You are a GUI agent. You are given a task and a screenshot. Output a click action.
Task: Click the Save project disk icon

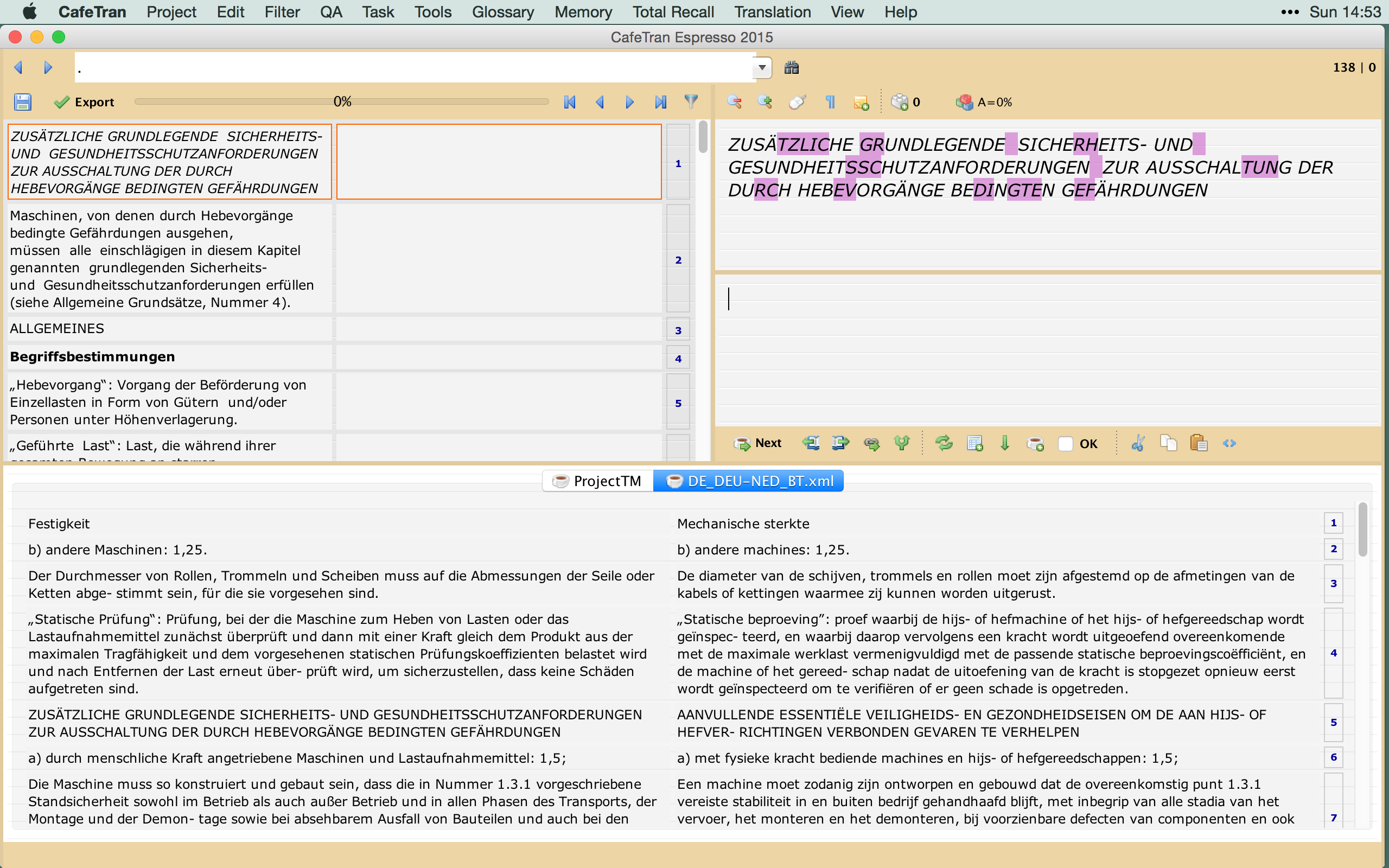[x=22, y=102]
